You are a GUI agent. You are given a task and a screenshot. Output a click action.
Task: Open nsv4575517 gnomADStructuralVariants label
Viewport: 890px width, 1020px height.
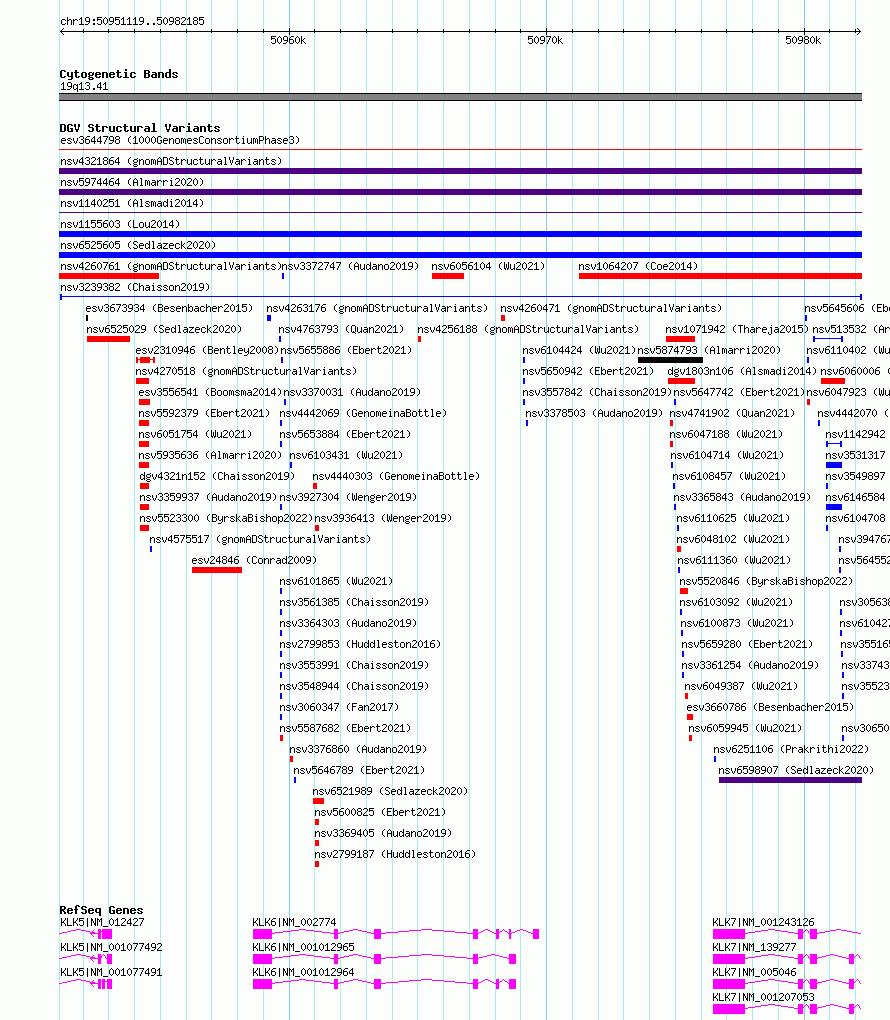point(260,539)
